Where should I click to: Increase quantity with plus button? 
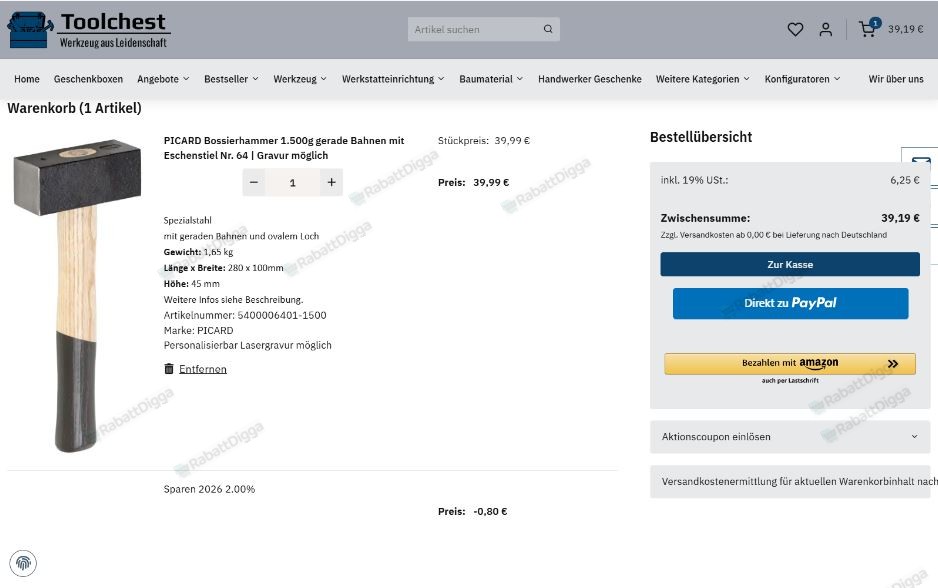click(331, 182)
